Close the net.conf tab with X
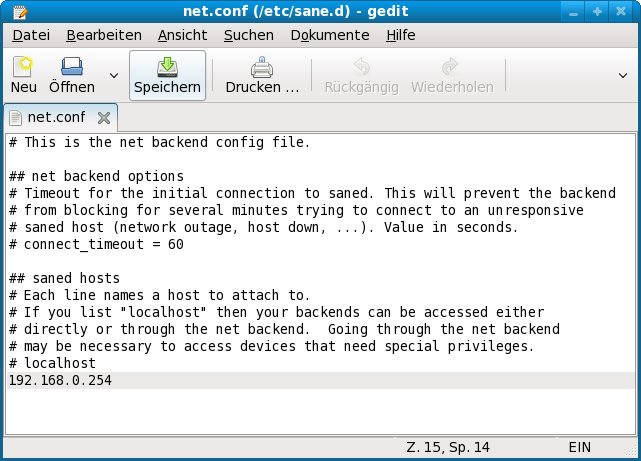 point(104,118)
